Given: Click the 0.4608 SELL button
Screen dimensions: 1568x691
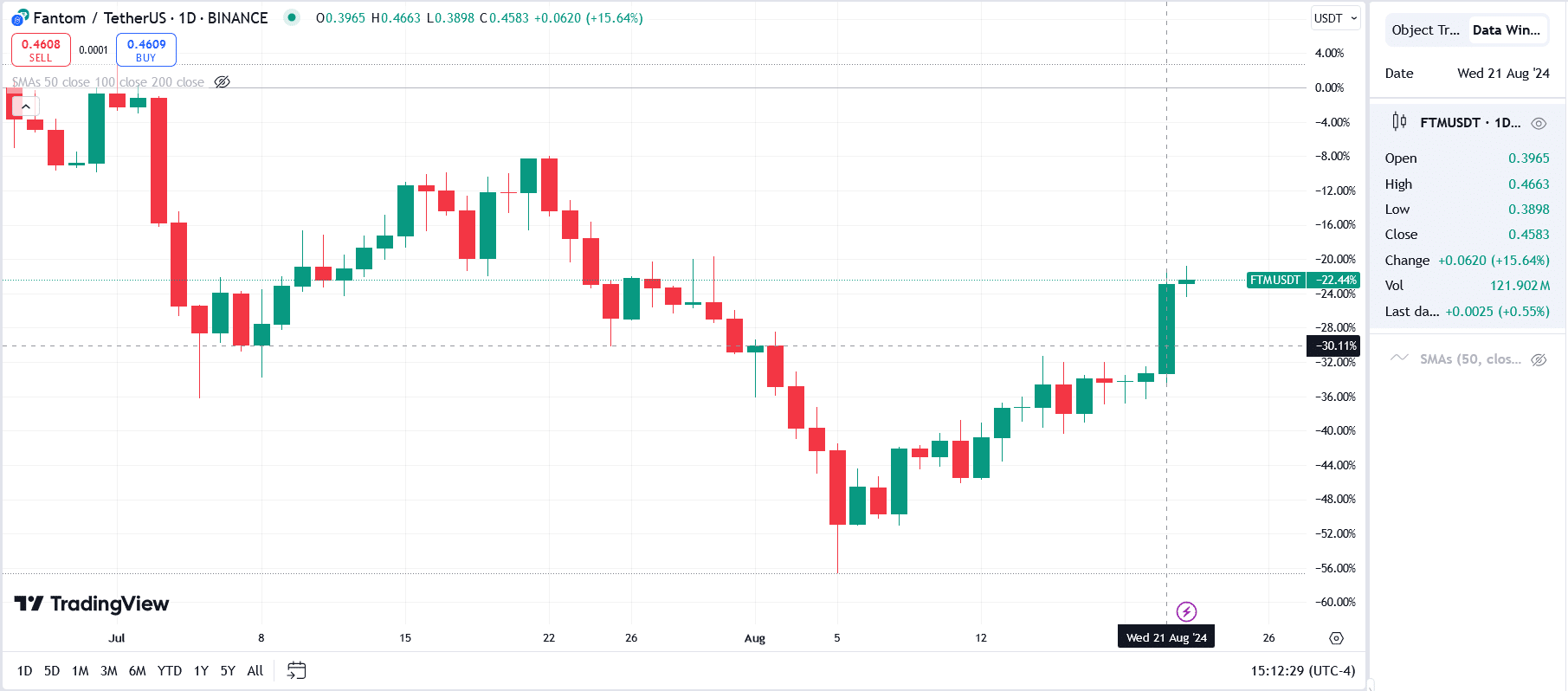Looking at the screenshot, I should coord(41,50).
